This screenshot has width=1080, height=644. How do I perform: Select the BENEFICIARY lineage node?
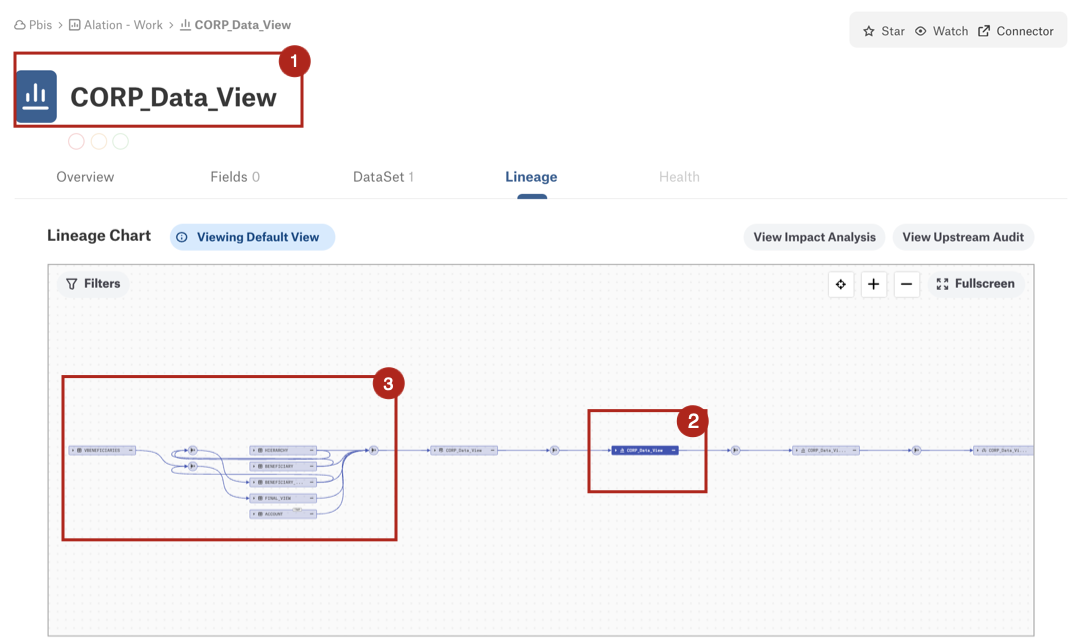[283, 466]
